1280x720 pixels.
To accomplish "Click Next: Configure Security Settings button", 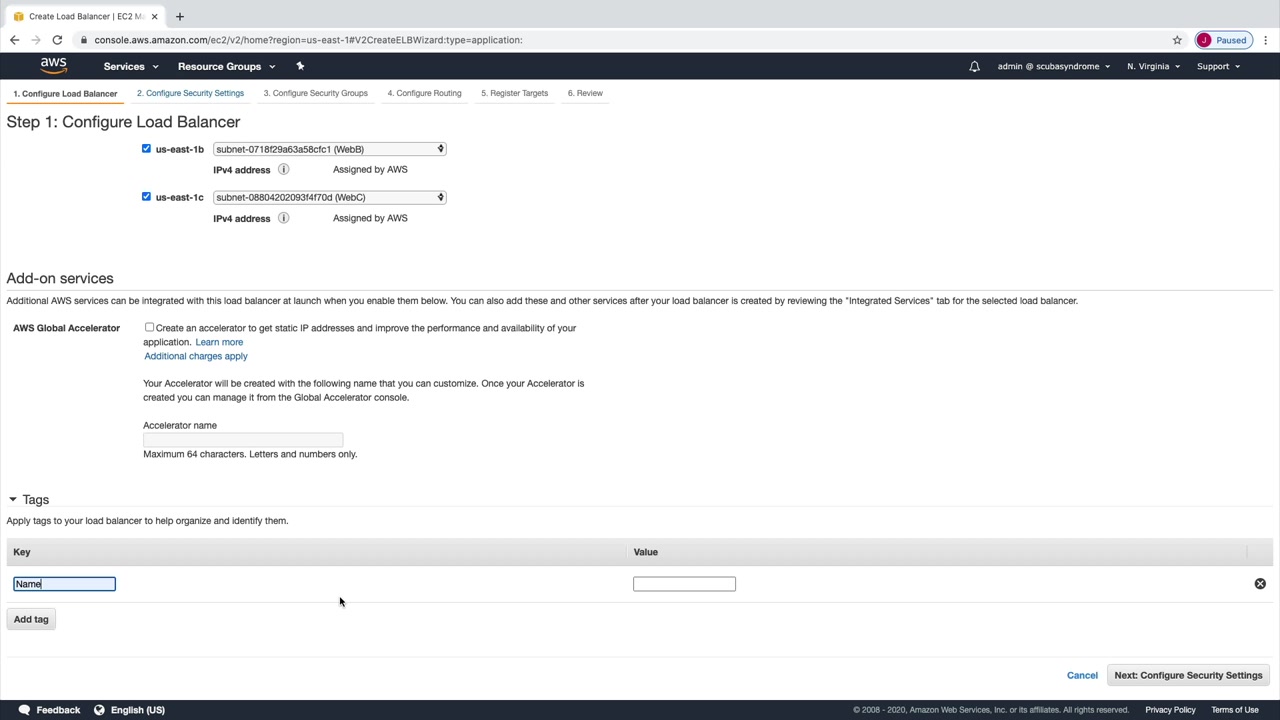I will point(1188,675).
